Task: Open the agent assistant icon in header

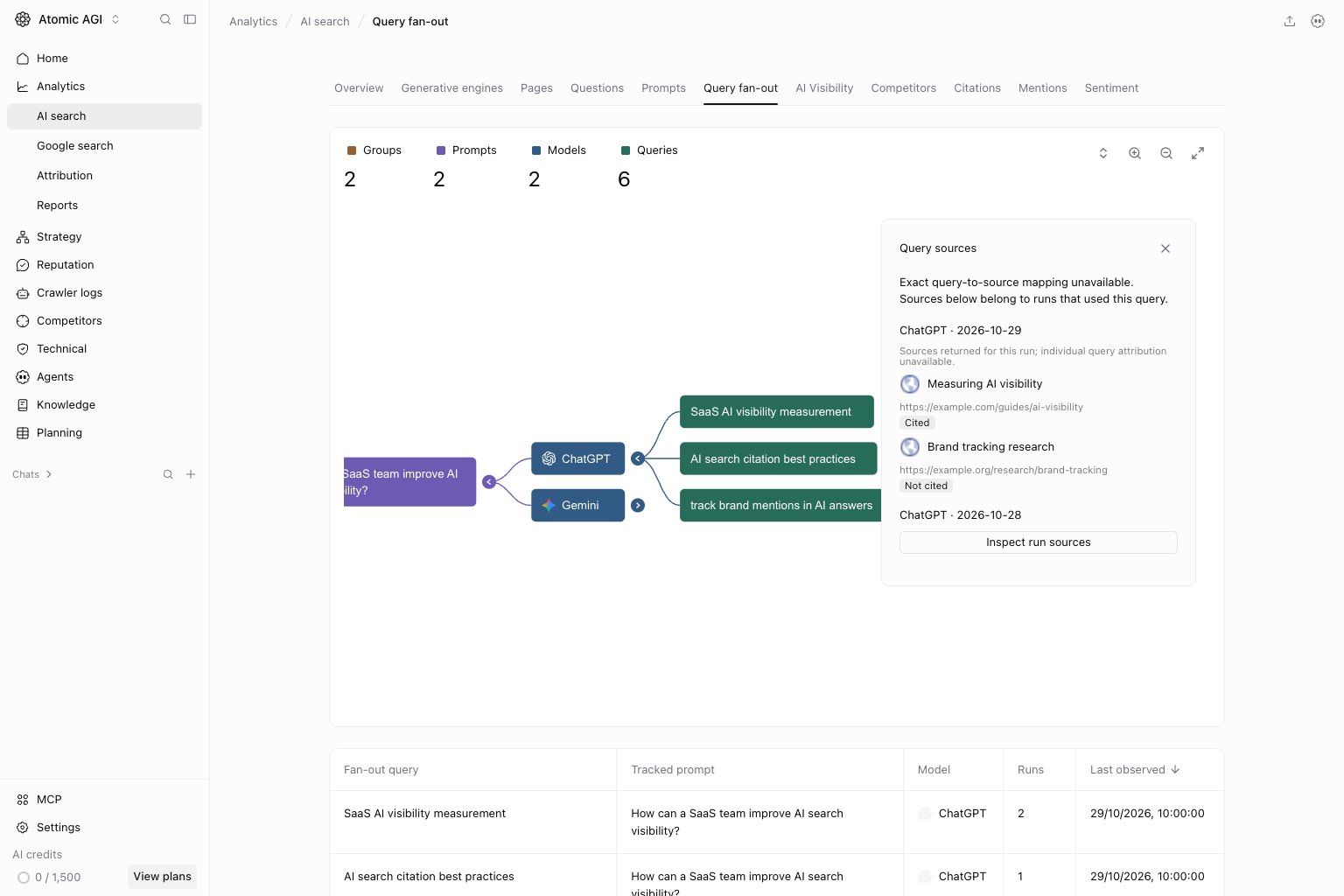Action: pyautogui.click(x=1318, y=21)
